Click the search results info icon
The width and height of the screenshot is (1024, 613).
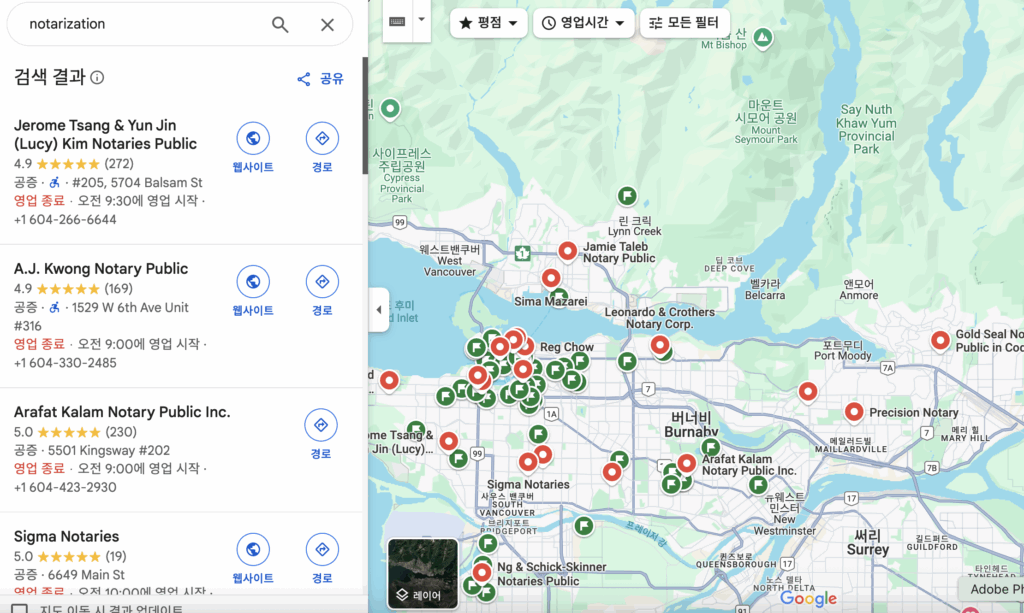tap(97, 78)
